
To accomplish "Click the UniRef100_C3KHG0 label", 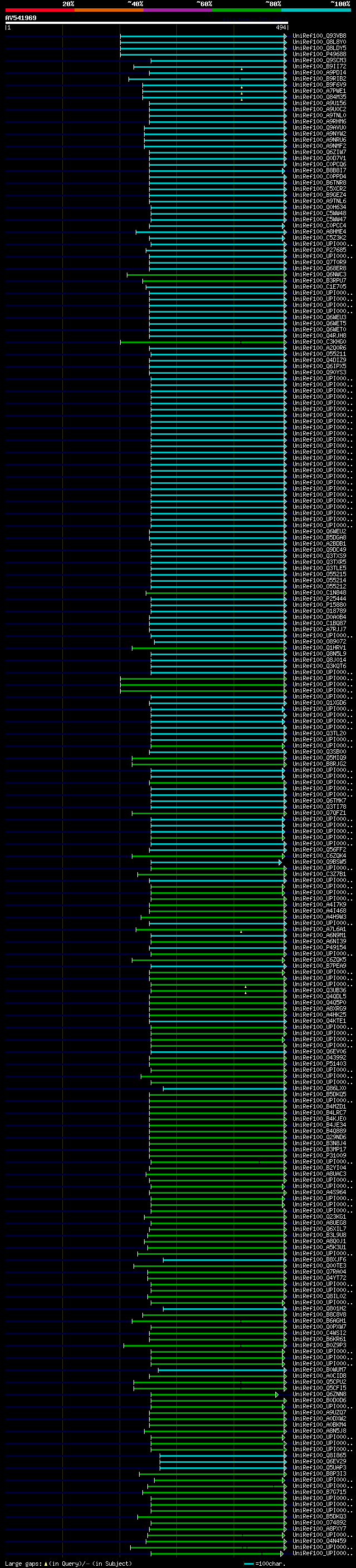I will pyautogui.click(x=319, y=342).
